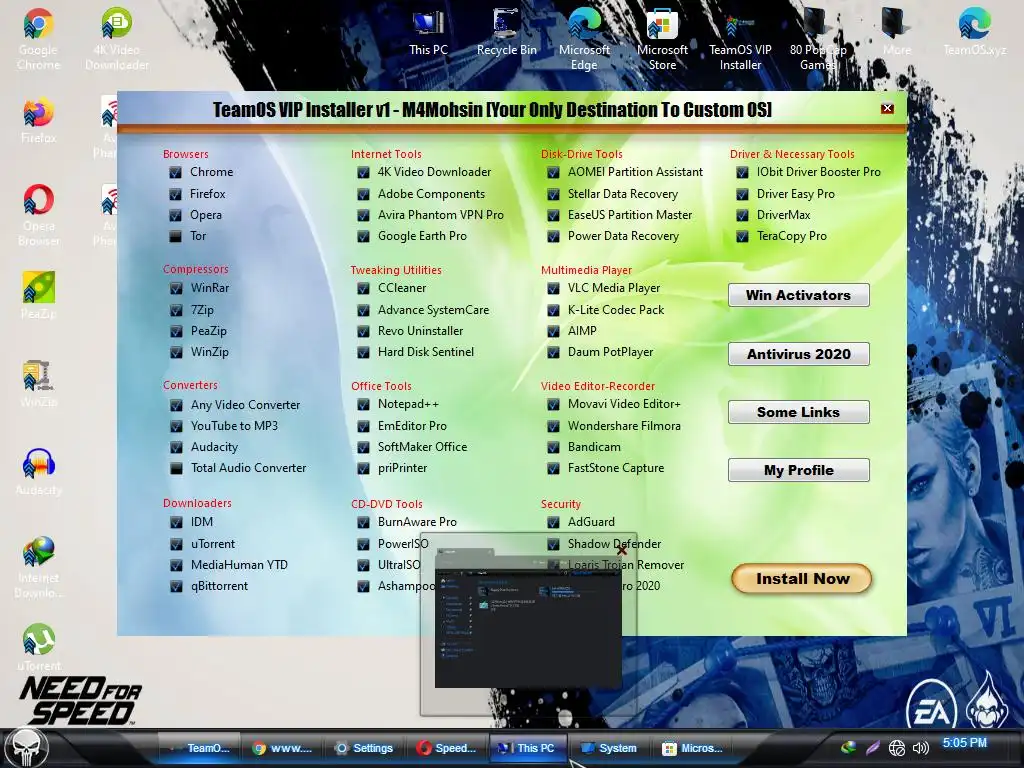Toggle the AdGuard checkbox under Security
The height and width of the screenshot is (768, 1024).
click(x=553, y=522)
